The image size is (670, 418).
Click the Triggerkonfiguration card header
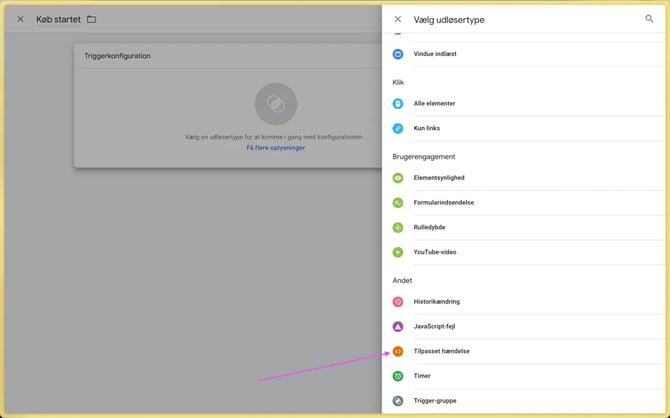(x=118, y=56)
